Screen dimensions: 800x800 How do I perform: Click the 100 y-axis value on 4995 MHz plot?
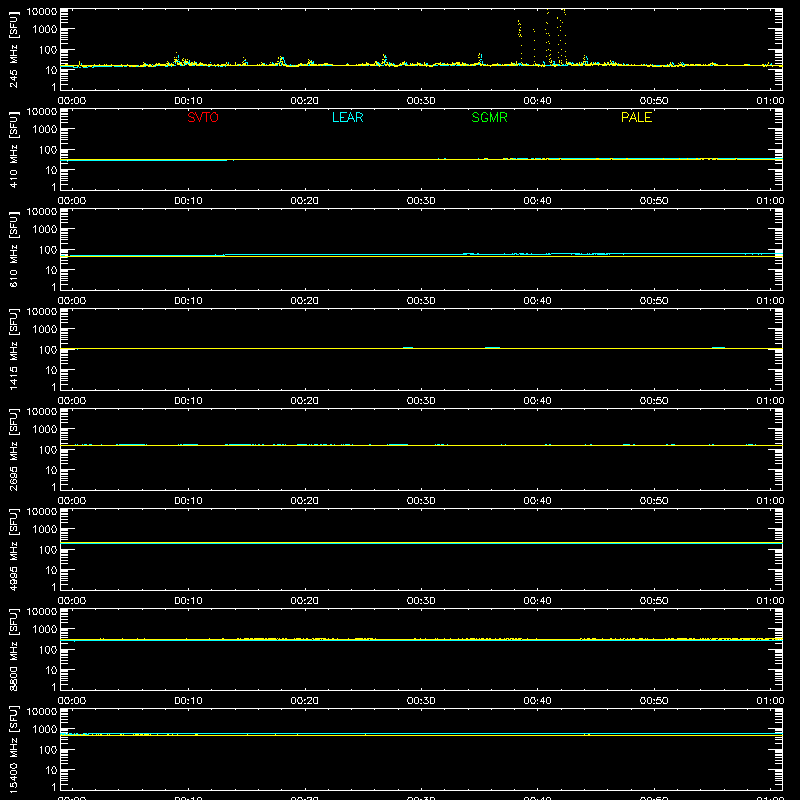[x=48, y=549]
